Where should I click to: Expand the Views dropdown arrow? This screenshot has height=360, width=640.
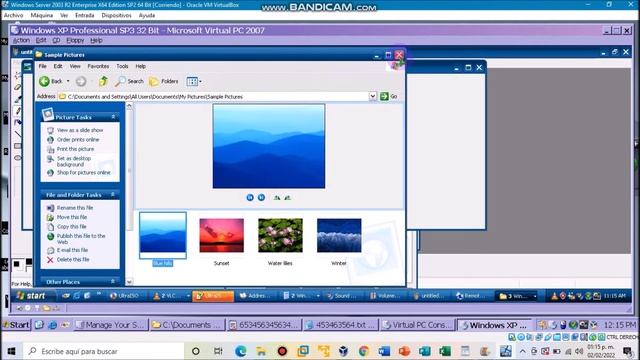point(200,81)
